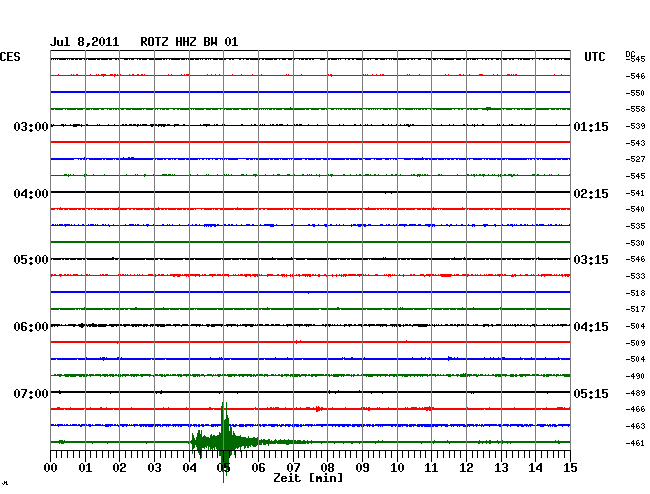Click the 02:15 UTC time label
Screen dimensions: 650x494
pos(591,194)
